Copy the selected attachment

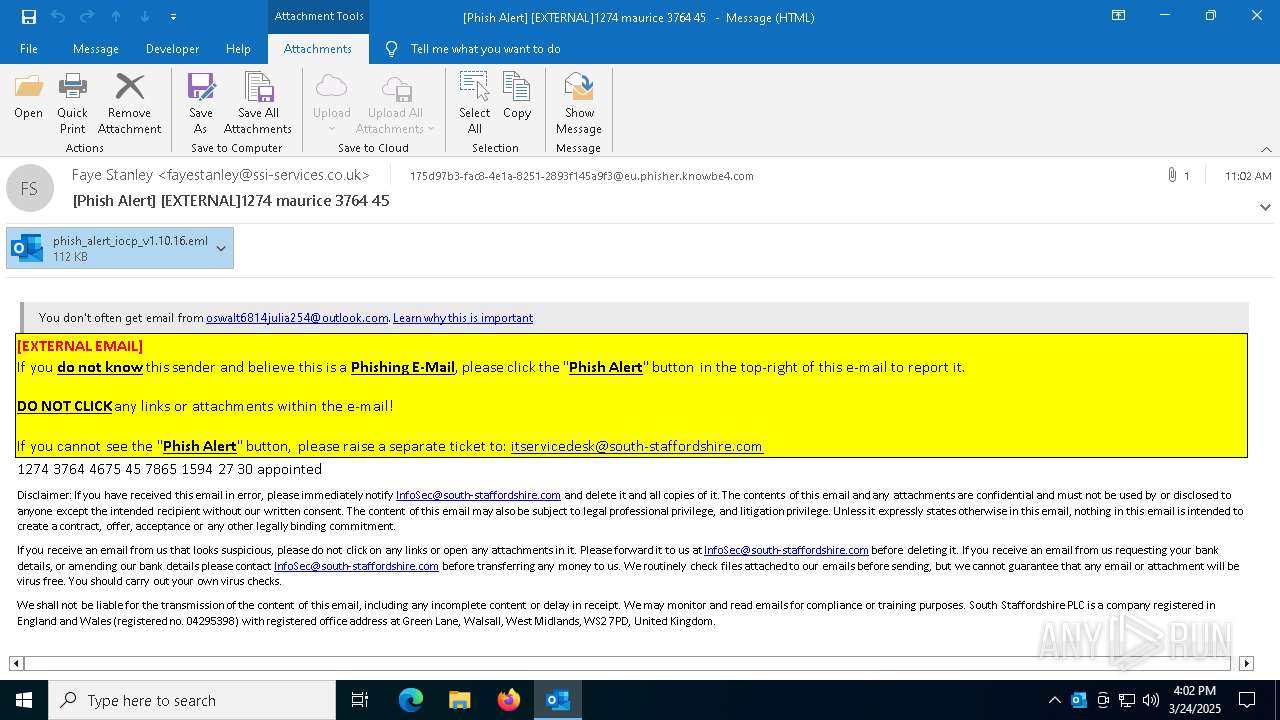pos(517,97)
